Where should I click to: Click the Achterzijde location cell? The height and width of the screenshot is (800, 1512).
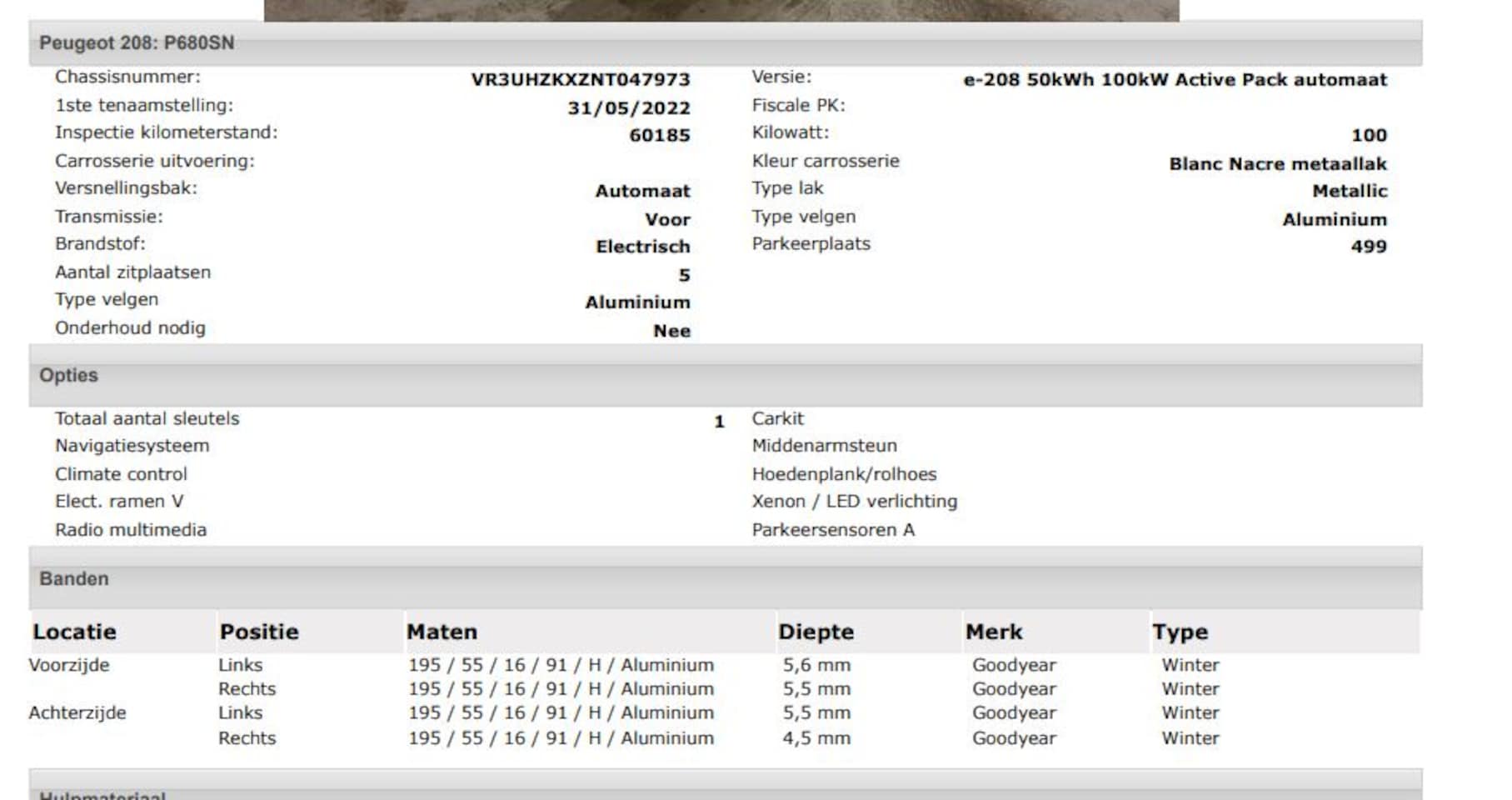77,713
